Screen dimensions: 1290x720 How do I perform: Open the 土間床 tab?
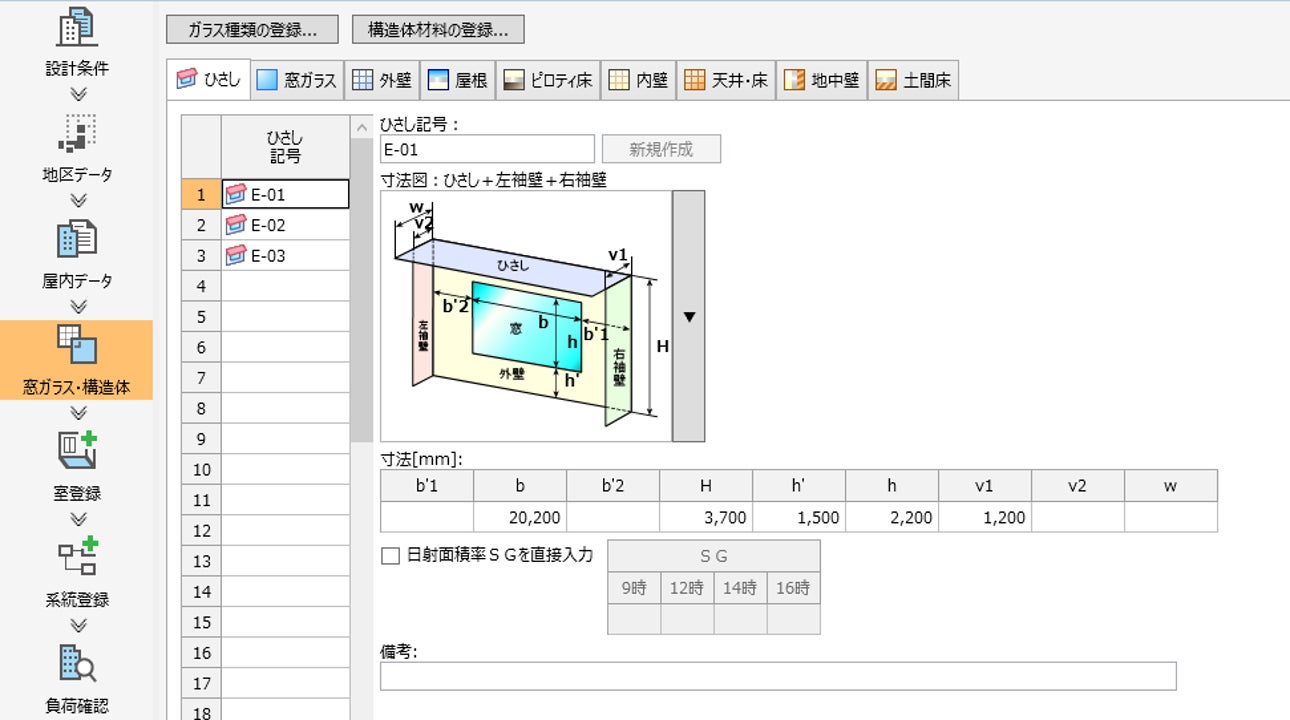[x=913, y=81]
